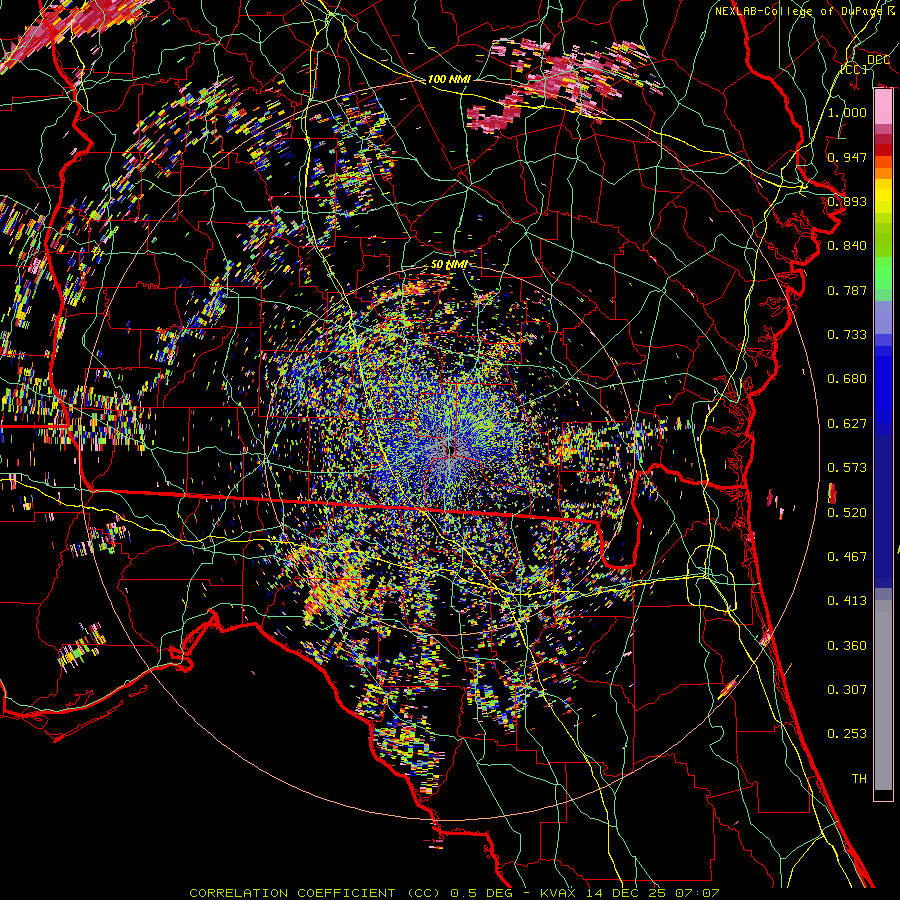The width and height of the screenshot is (900, 900).
Task: Click the 0.840 scale value
Action: tap(847, 246)
